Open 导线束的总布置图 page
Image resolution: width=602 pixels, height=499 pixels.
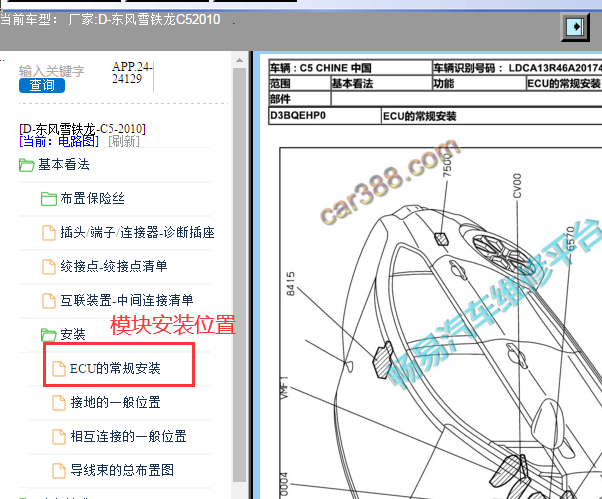point(122,470)
